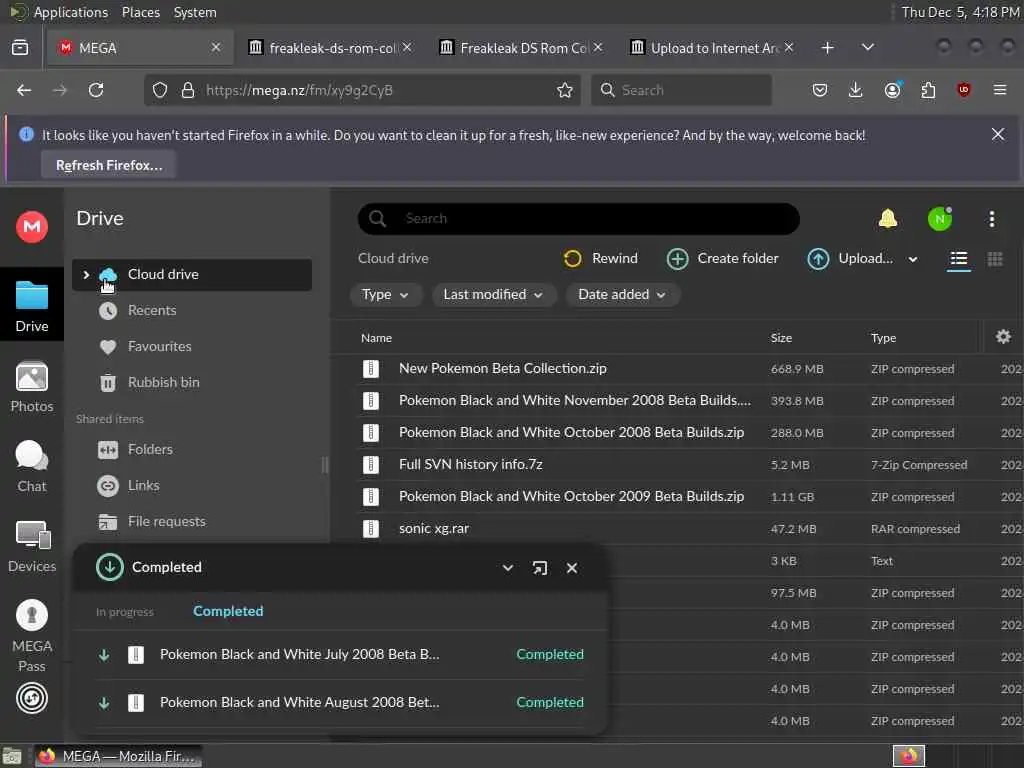Switch to grid thumbnail view
This screenshot has width=1024, height=768.
[995, 259]
